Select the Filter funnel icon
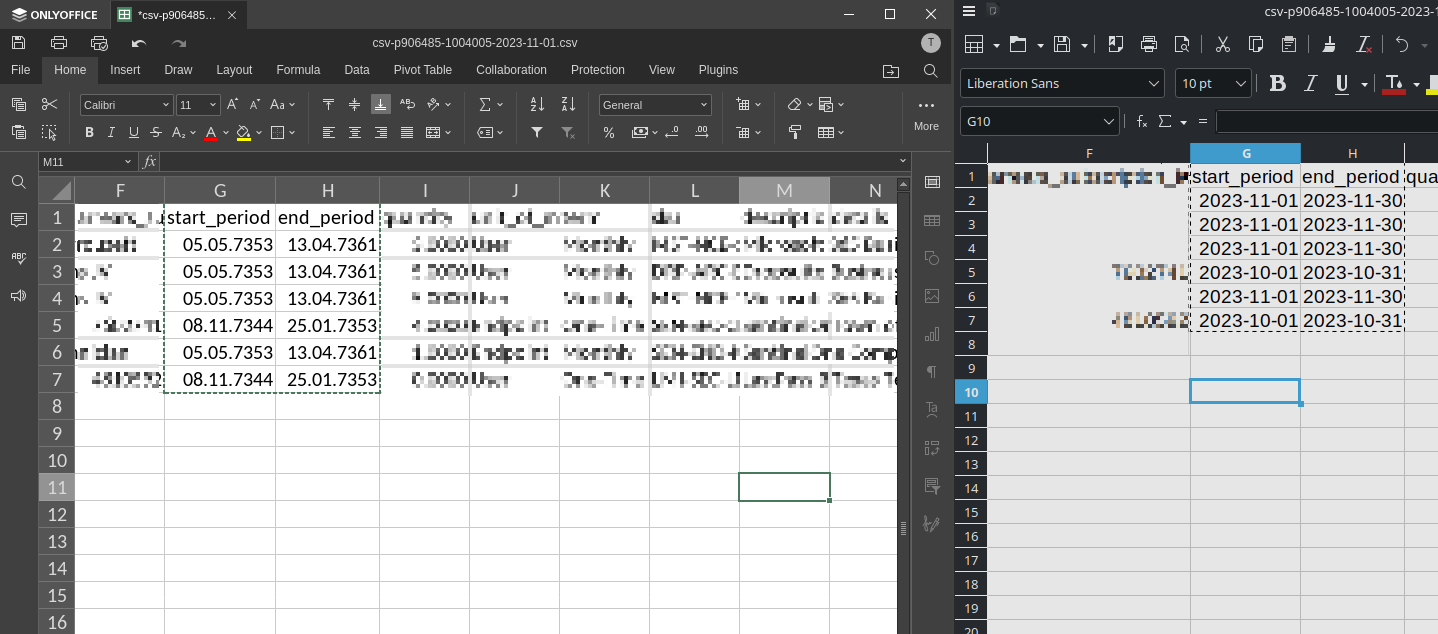1438x634 pixels. pos(537,132)
